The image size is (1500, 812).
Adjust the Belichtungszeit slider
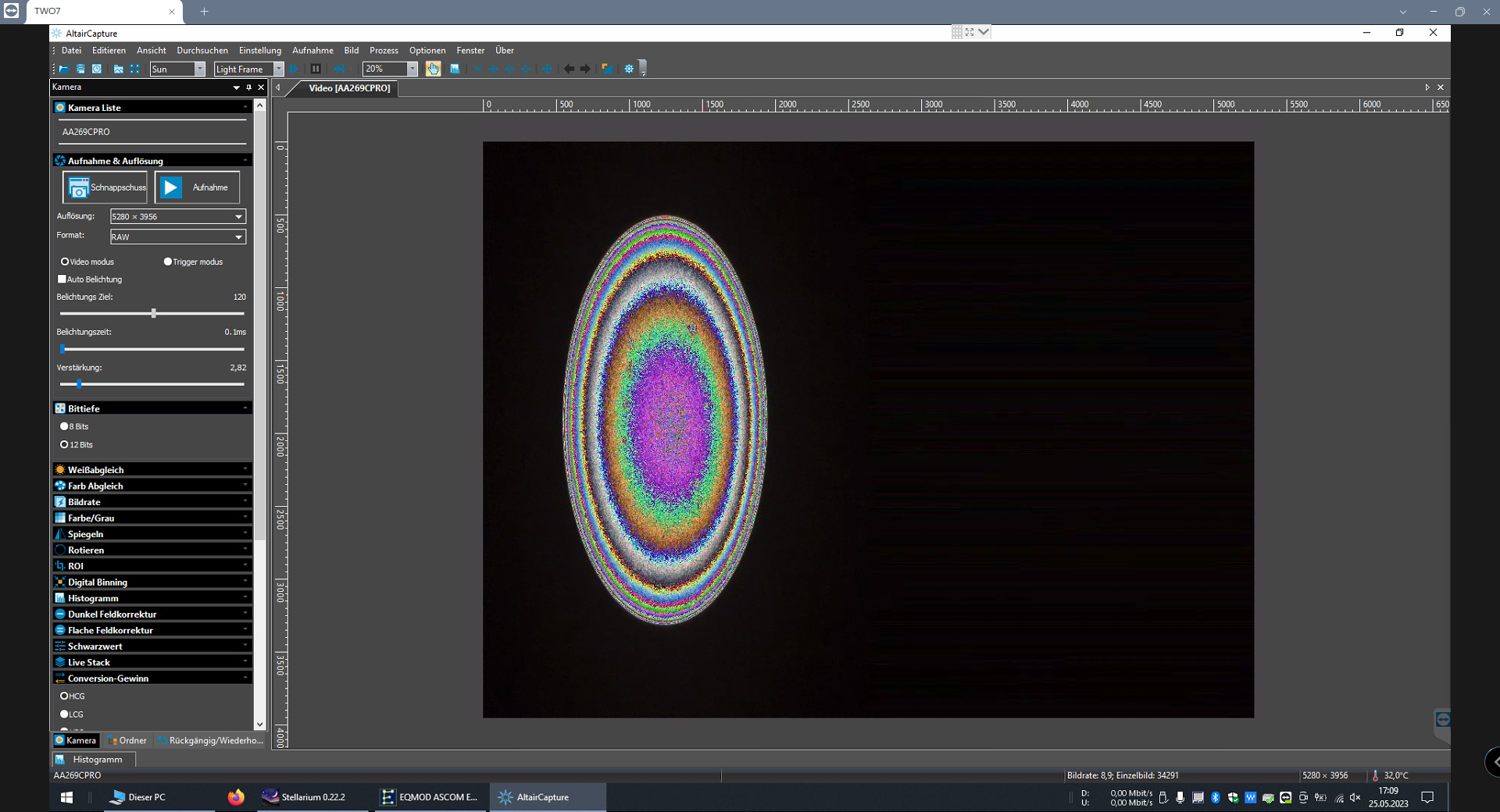tap(152, 349)
